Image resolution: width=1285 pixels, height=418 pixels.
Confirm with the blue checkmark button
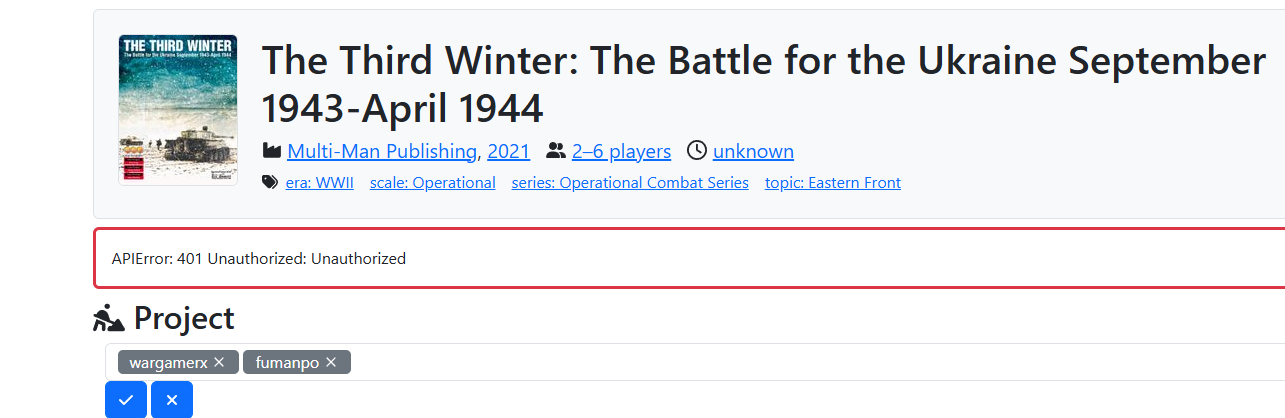click(x=126, y=400)
